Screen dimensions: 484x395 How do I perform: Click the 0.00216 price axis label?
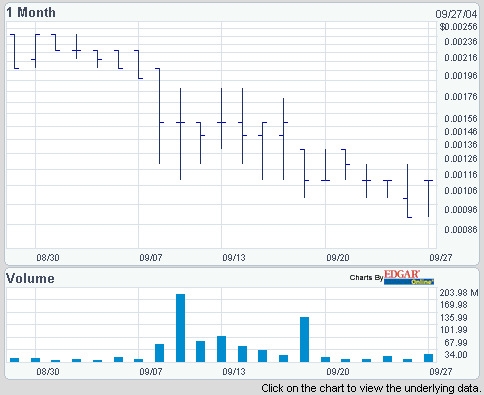click(x=461, y=58)
